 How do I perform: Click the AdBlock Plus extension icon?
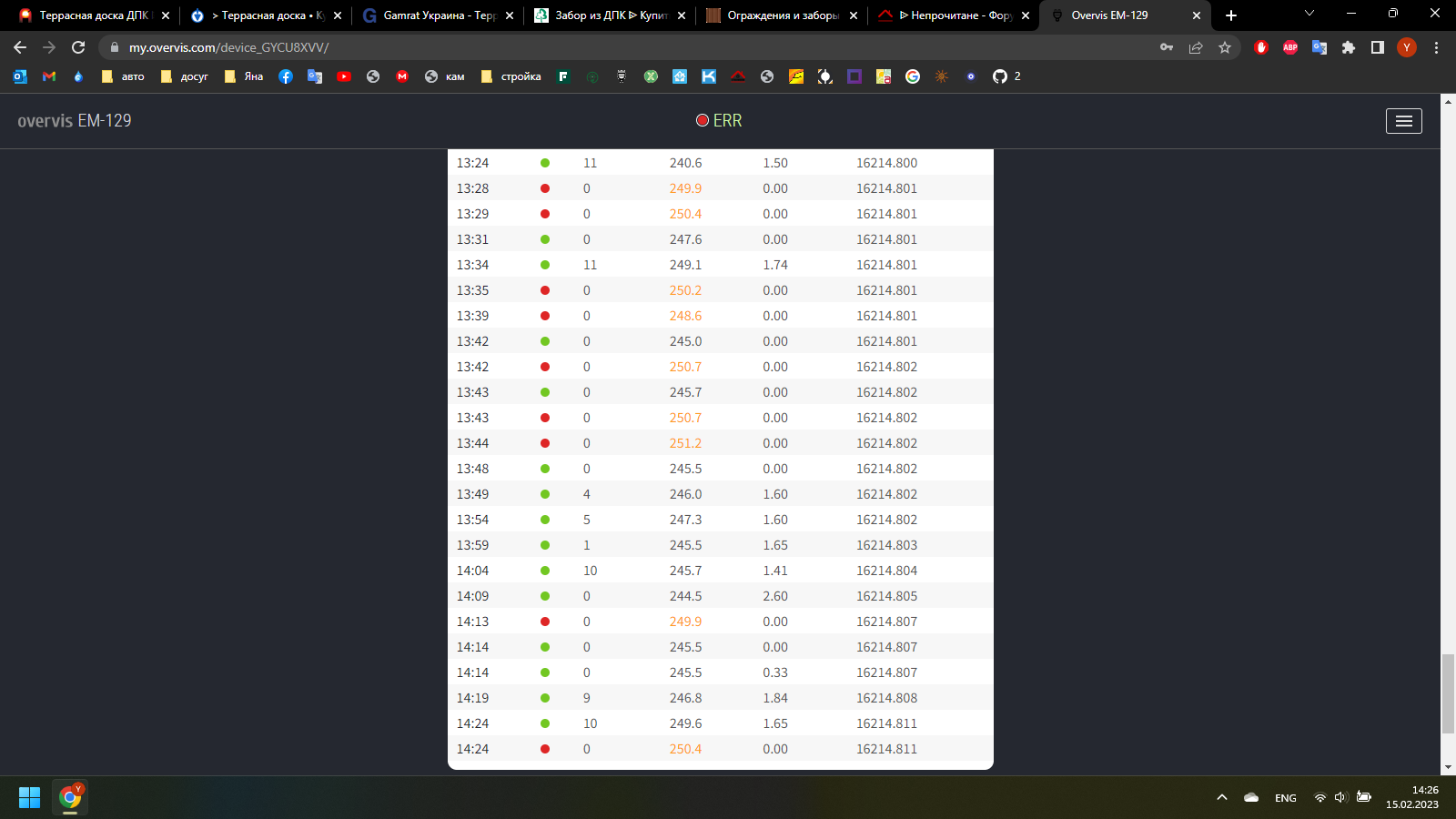[x=1290, y=47]
